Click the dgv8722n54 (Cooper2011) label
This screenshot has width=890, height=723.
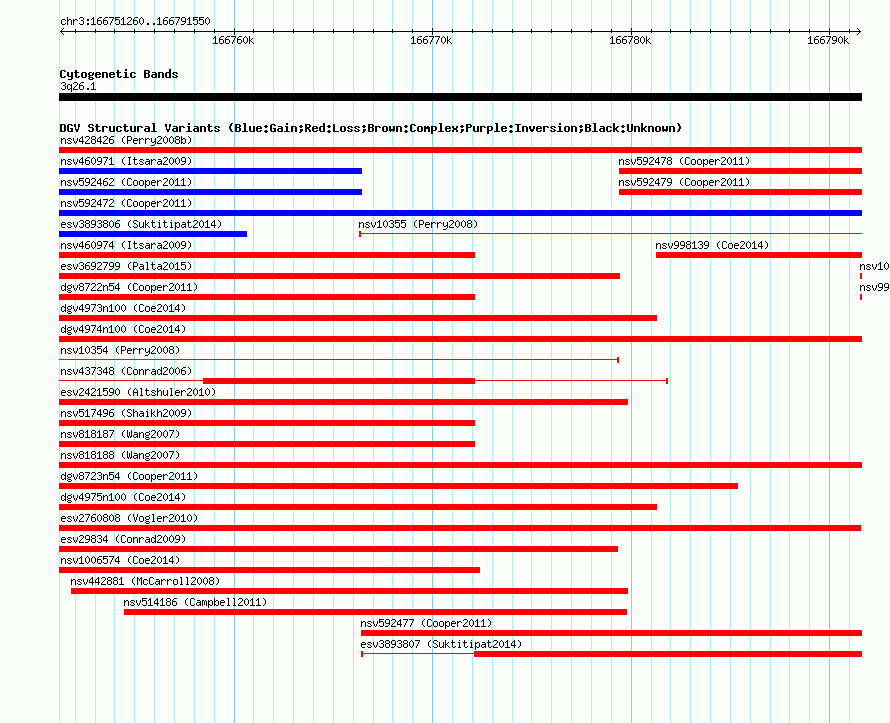click(129, 287)
